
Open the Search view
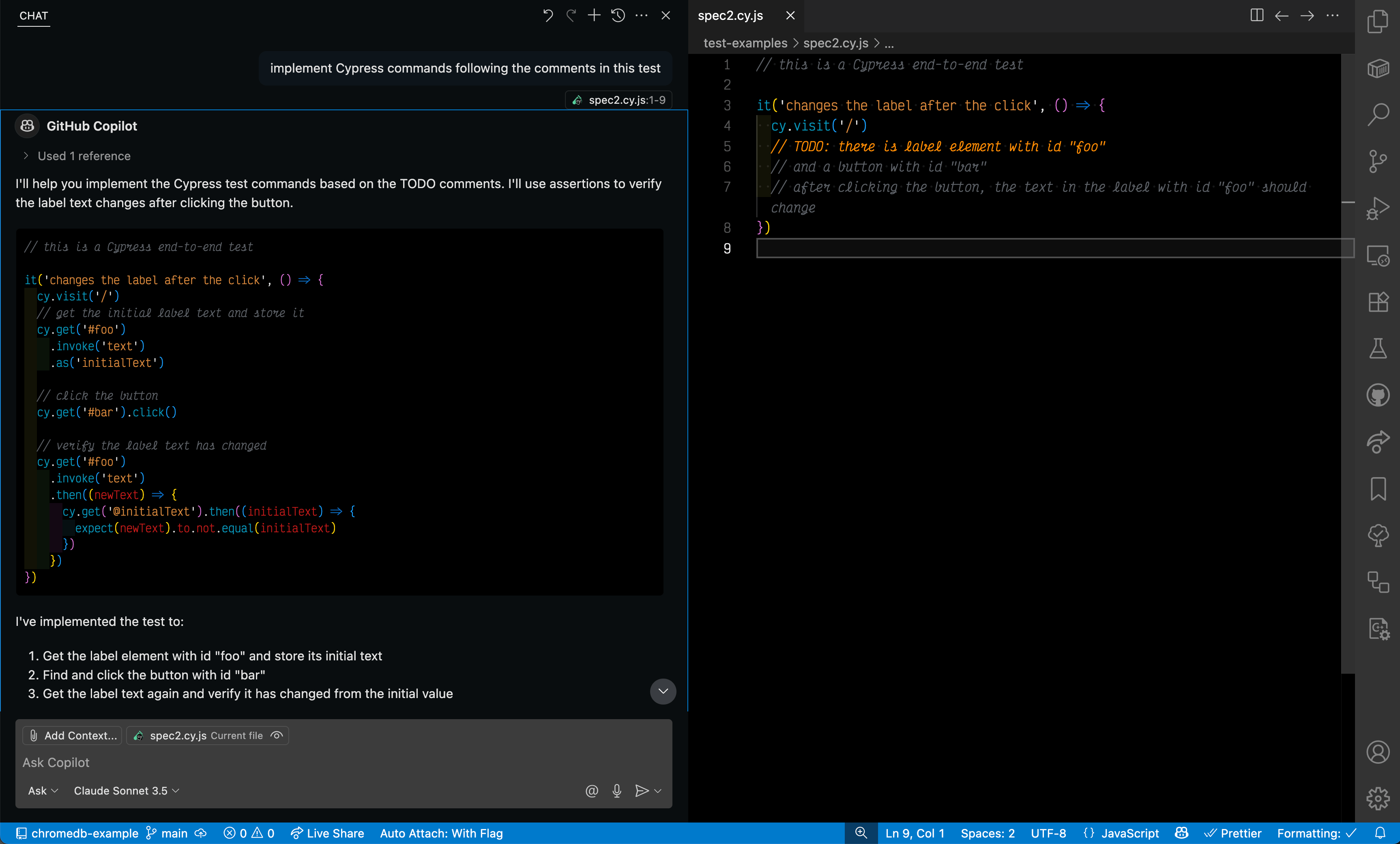point(1378,114)
